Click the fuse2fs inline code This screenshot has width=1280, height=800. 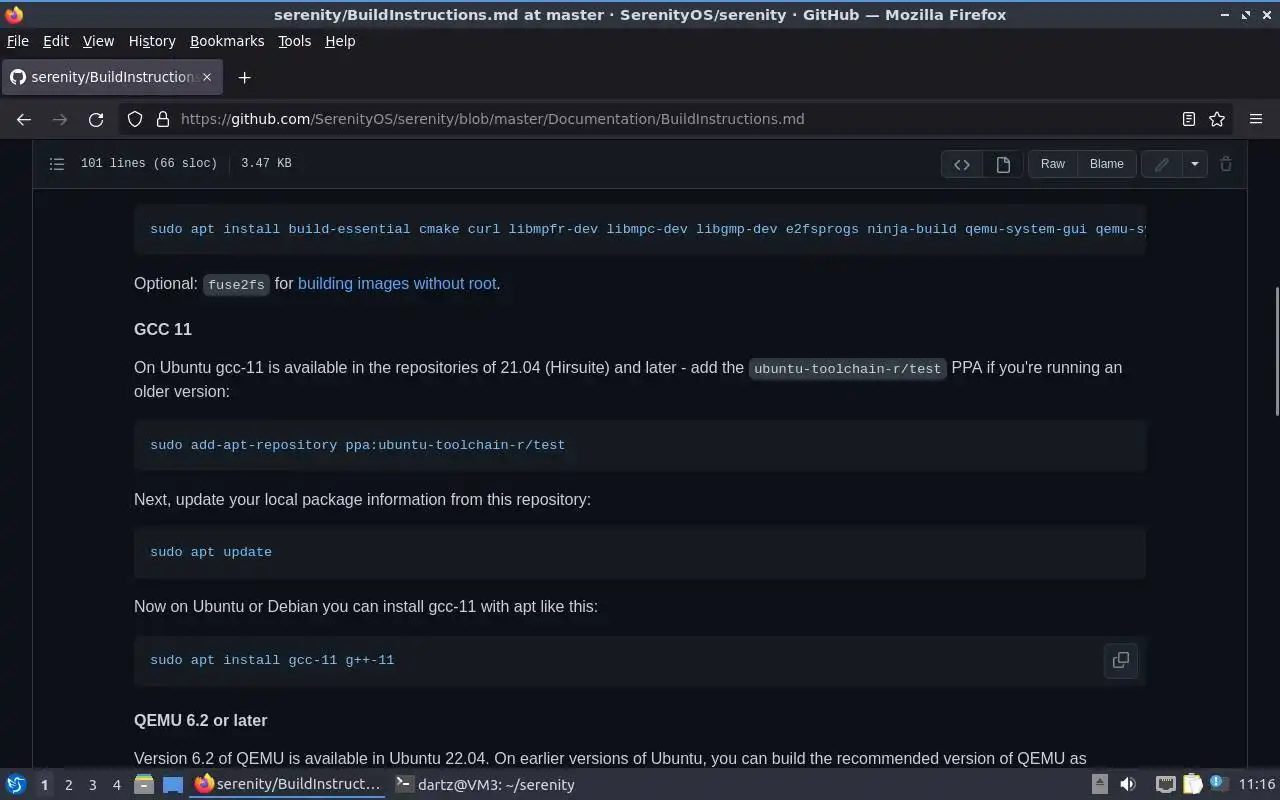236,285
